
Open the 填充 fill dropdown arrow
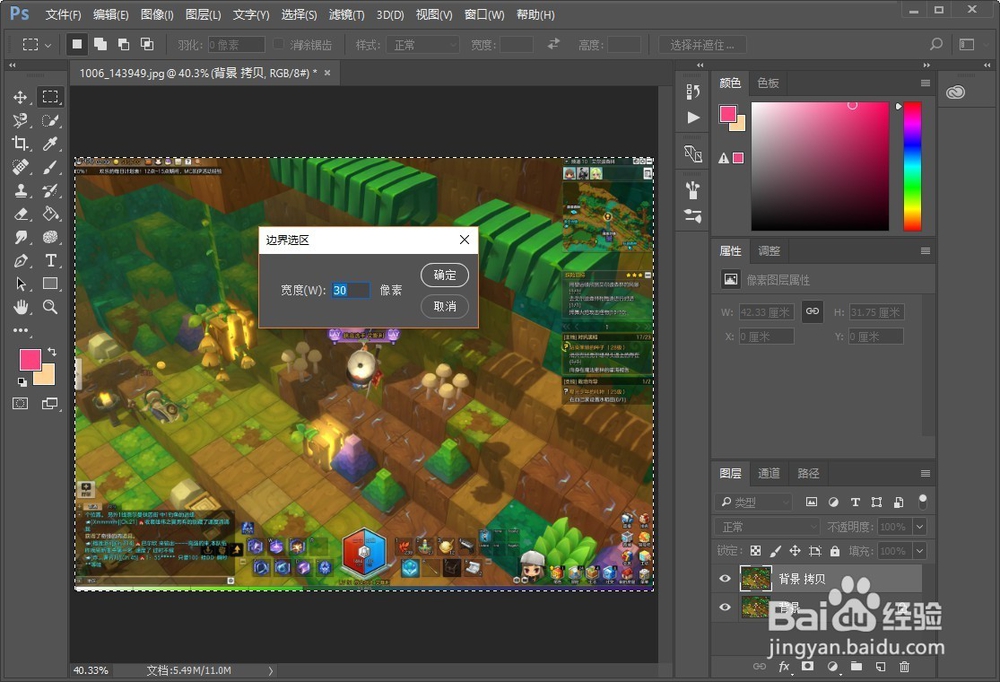click(x=920, y=551)
